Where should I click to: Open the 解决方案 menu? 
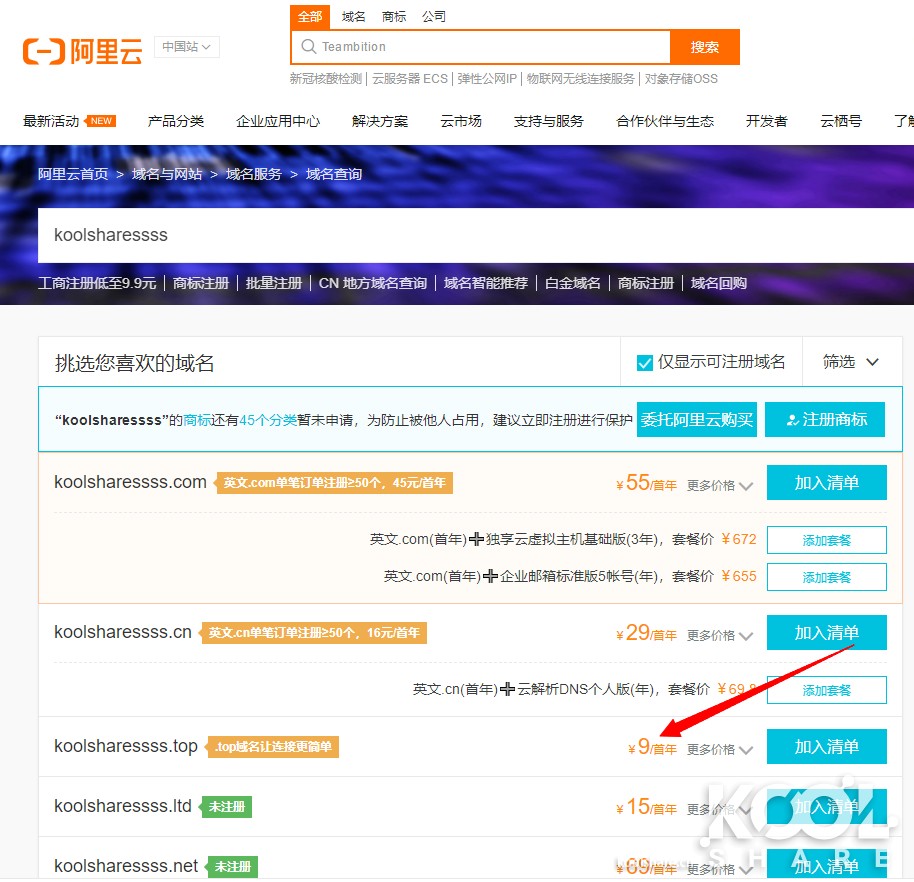tap(380, 121)
